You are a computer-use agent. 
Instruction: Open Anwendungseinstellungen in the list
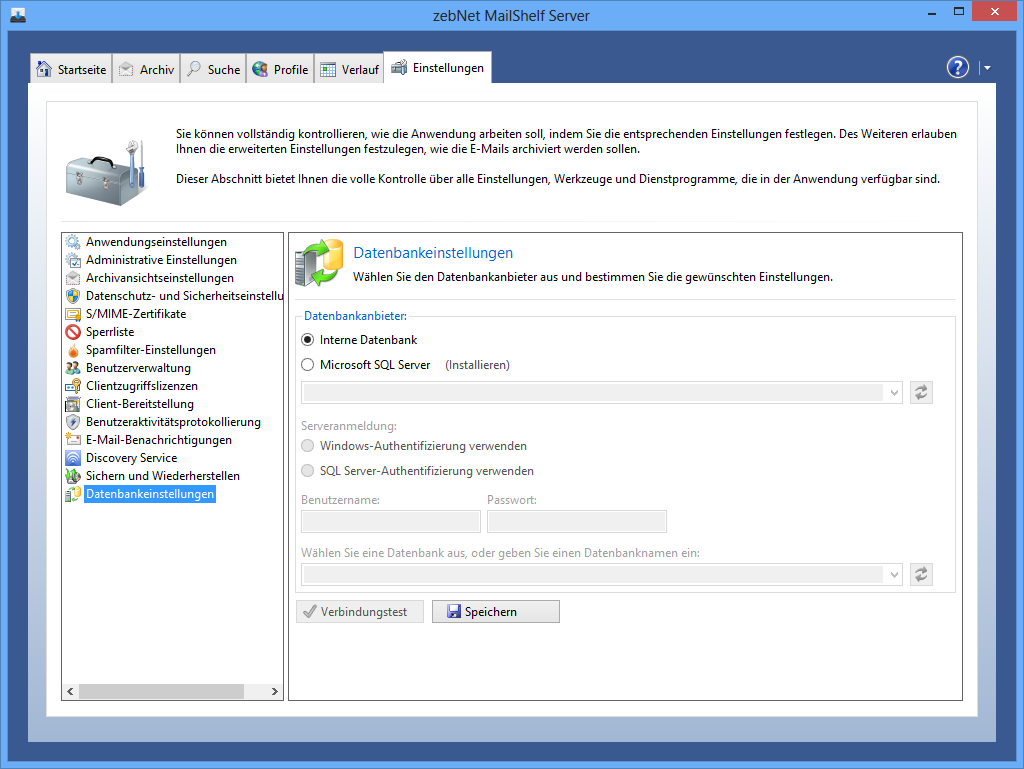click(157, 242)
